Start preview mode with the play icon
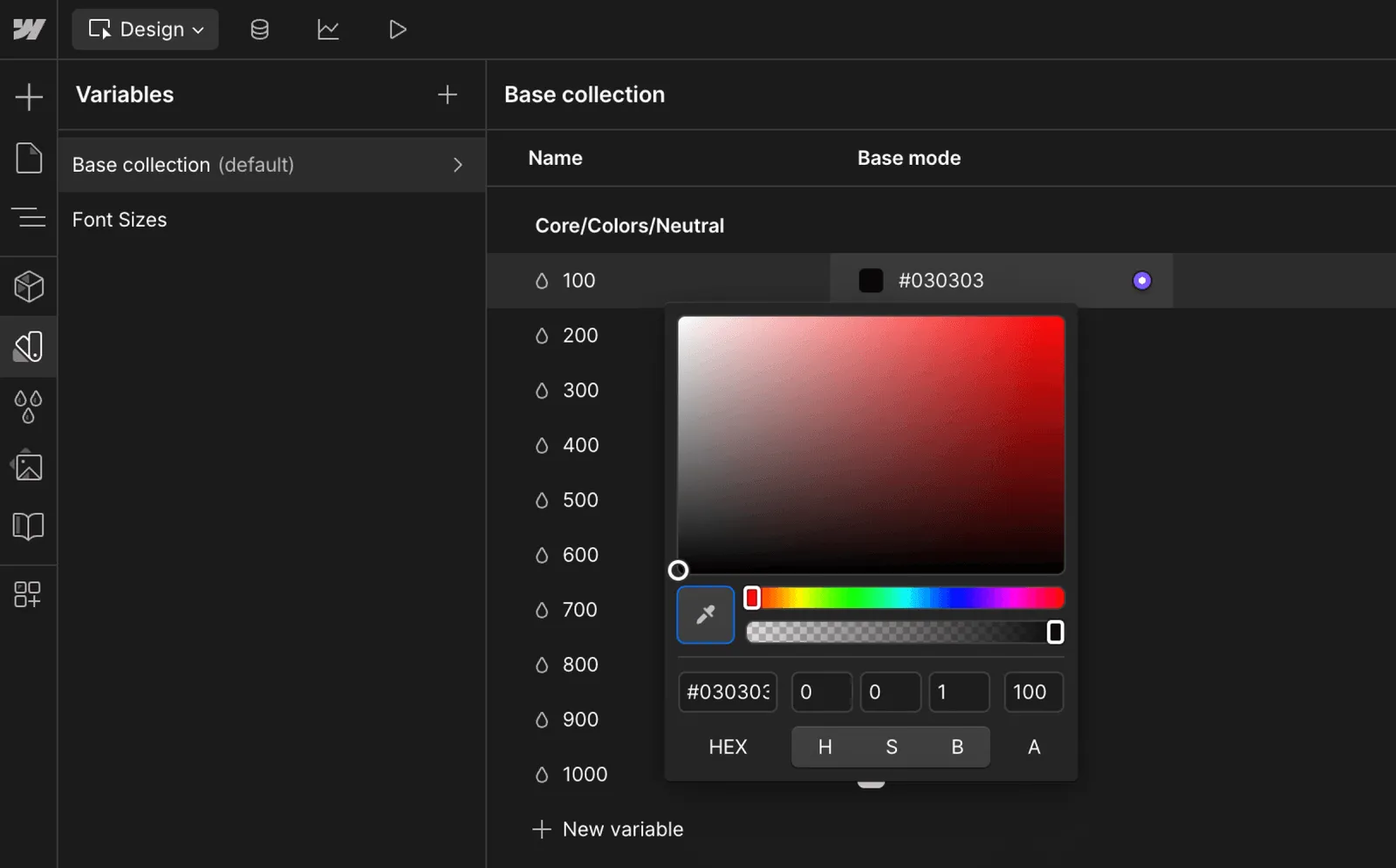 tap(397, 29)
